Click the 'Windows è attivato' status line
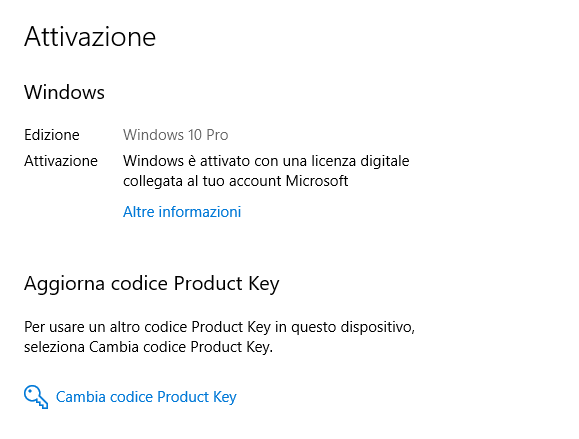The height and width of the screenshot is (439, 579). pos(266,161)
